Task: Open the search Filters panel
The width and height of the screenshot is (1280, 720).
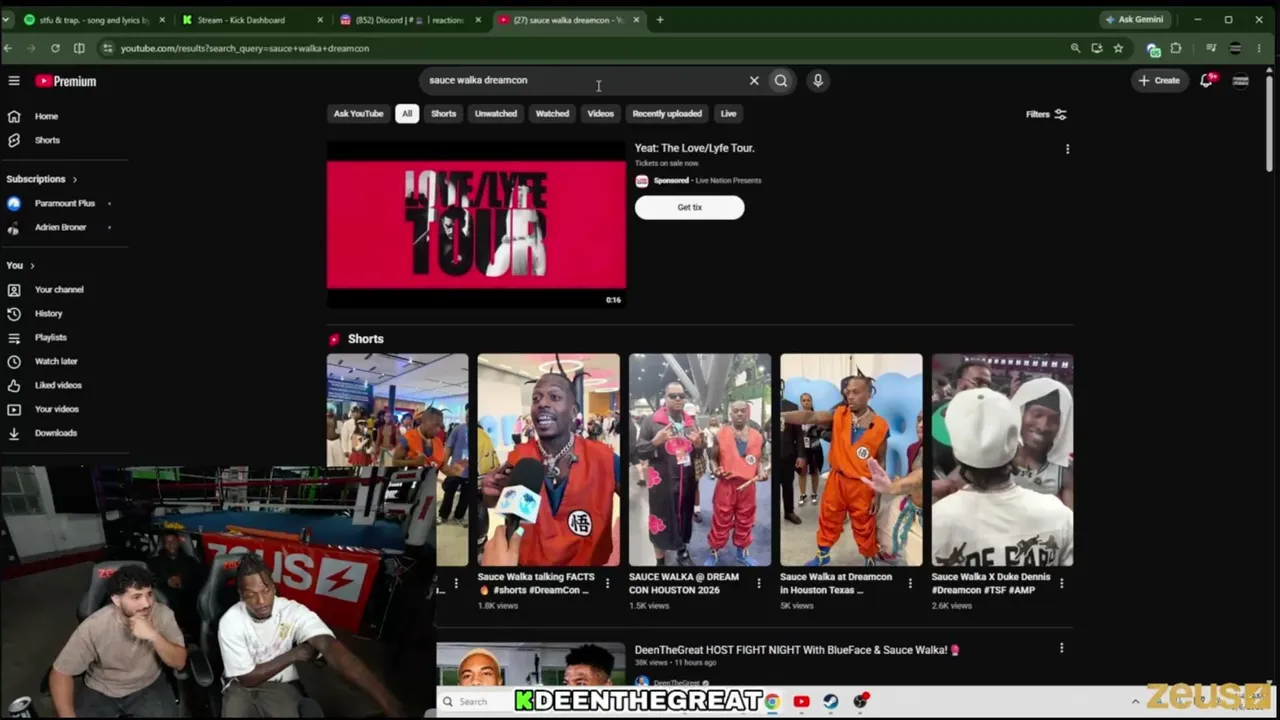Action: [x=1046, y=114]
